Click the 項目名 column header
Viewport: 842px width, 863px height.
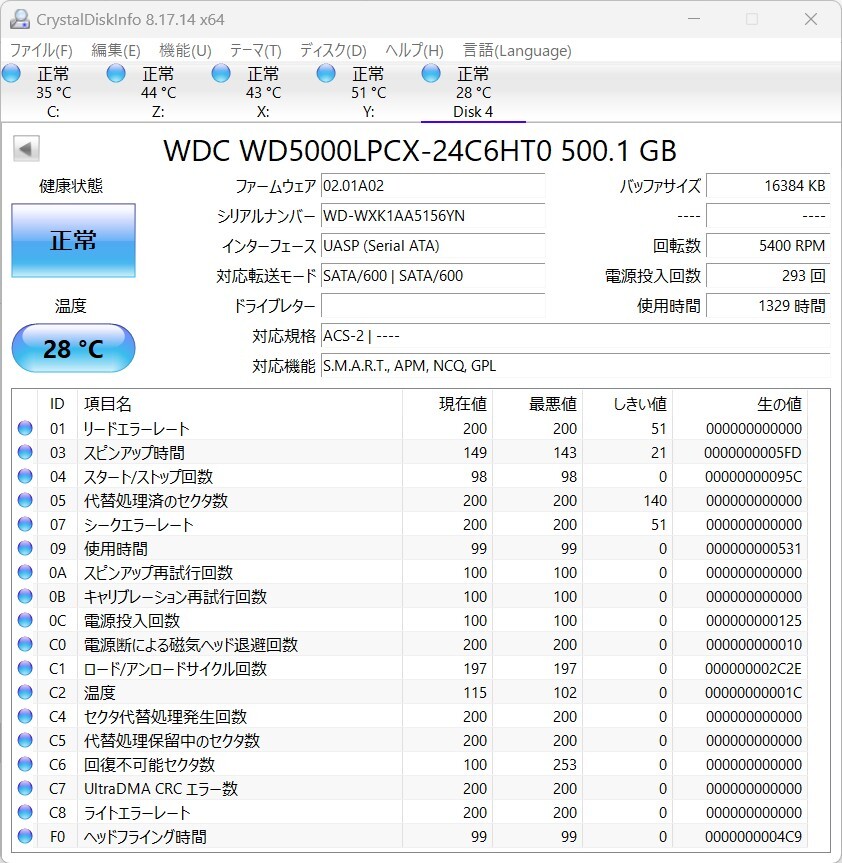[x=240, y=403]
